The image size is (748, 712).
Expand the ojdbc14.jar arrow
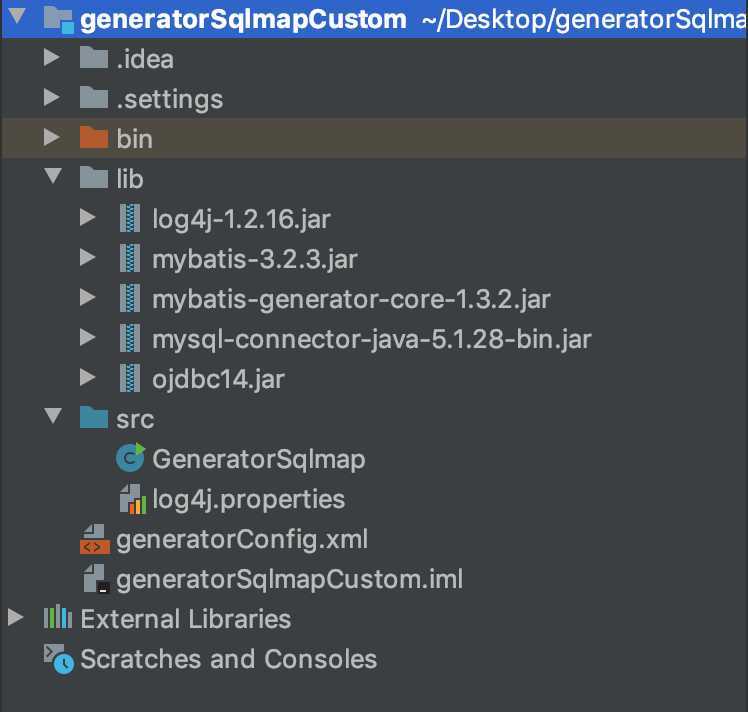[x=87, y=378]
